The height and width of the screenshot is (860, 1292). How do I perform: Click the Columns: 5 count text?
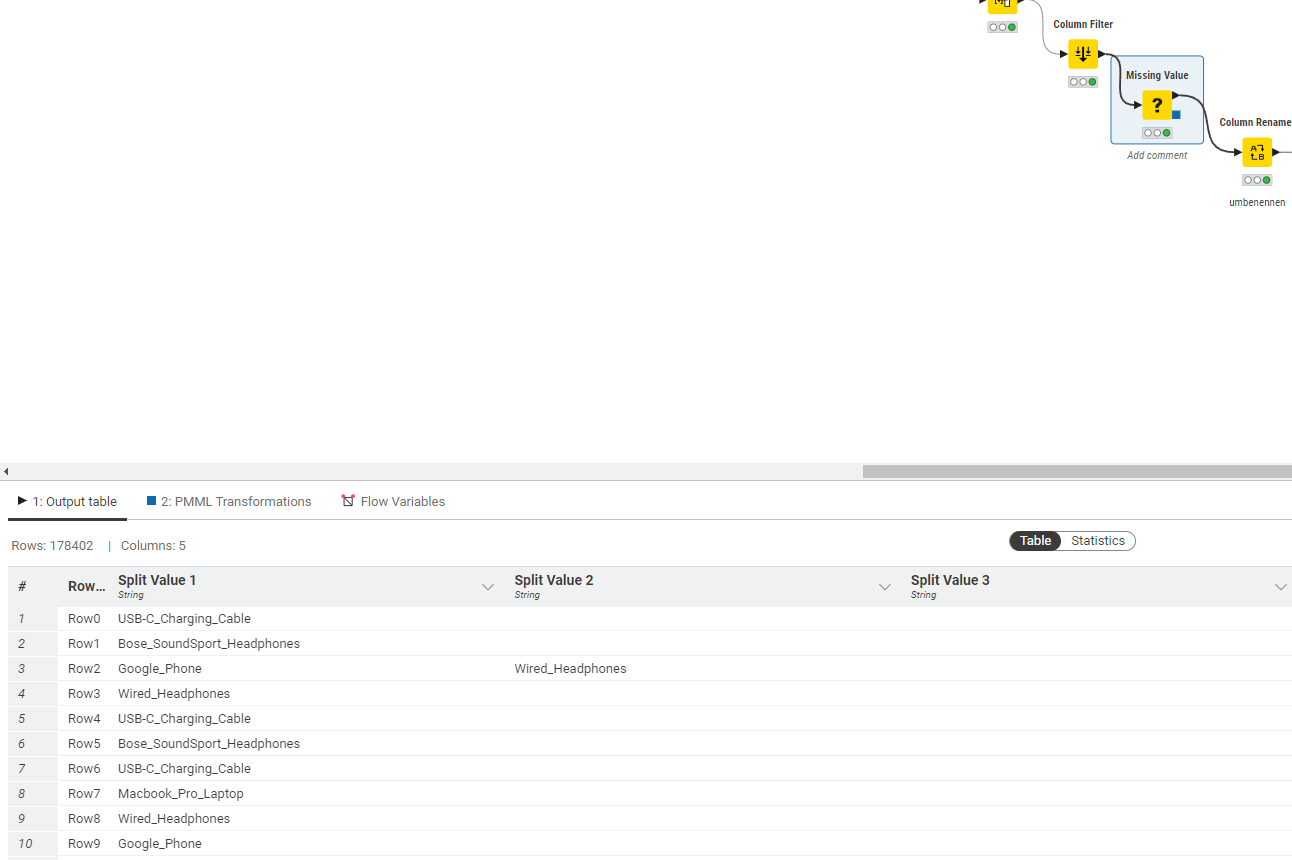point(153,546)
